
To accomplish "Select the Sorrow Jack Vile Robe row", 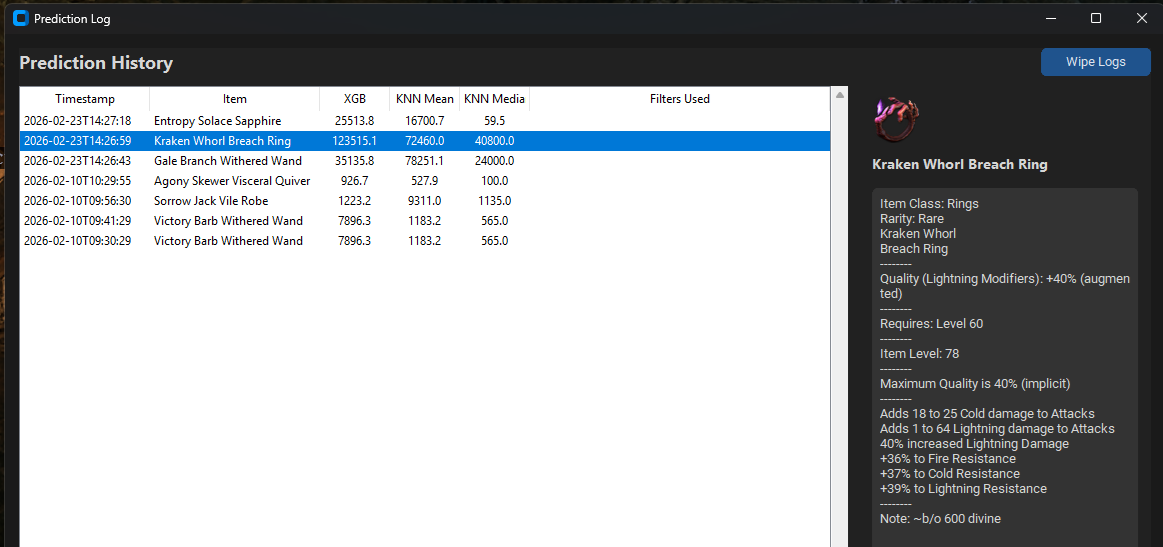I will point(211,201).
